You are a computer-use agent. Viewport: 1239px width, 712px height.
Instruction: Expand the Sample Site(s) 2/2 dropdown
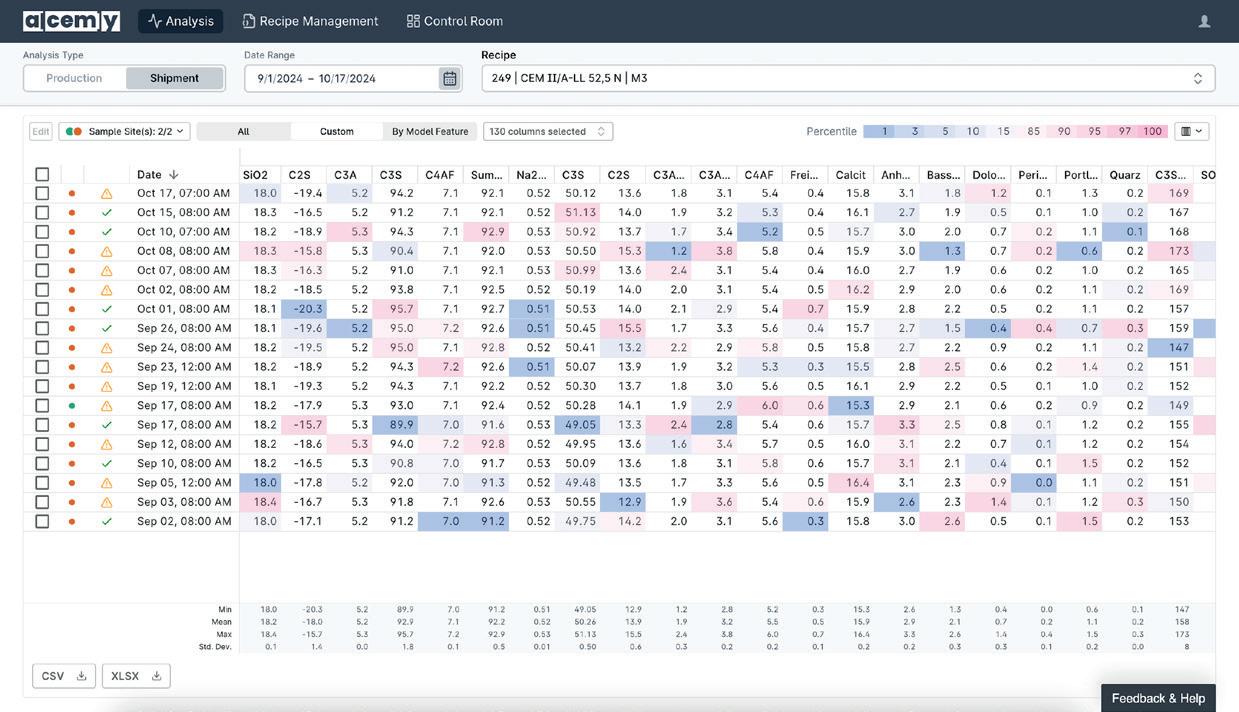pos(124,131)
